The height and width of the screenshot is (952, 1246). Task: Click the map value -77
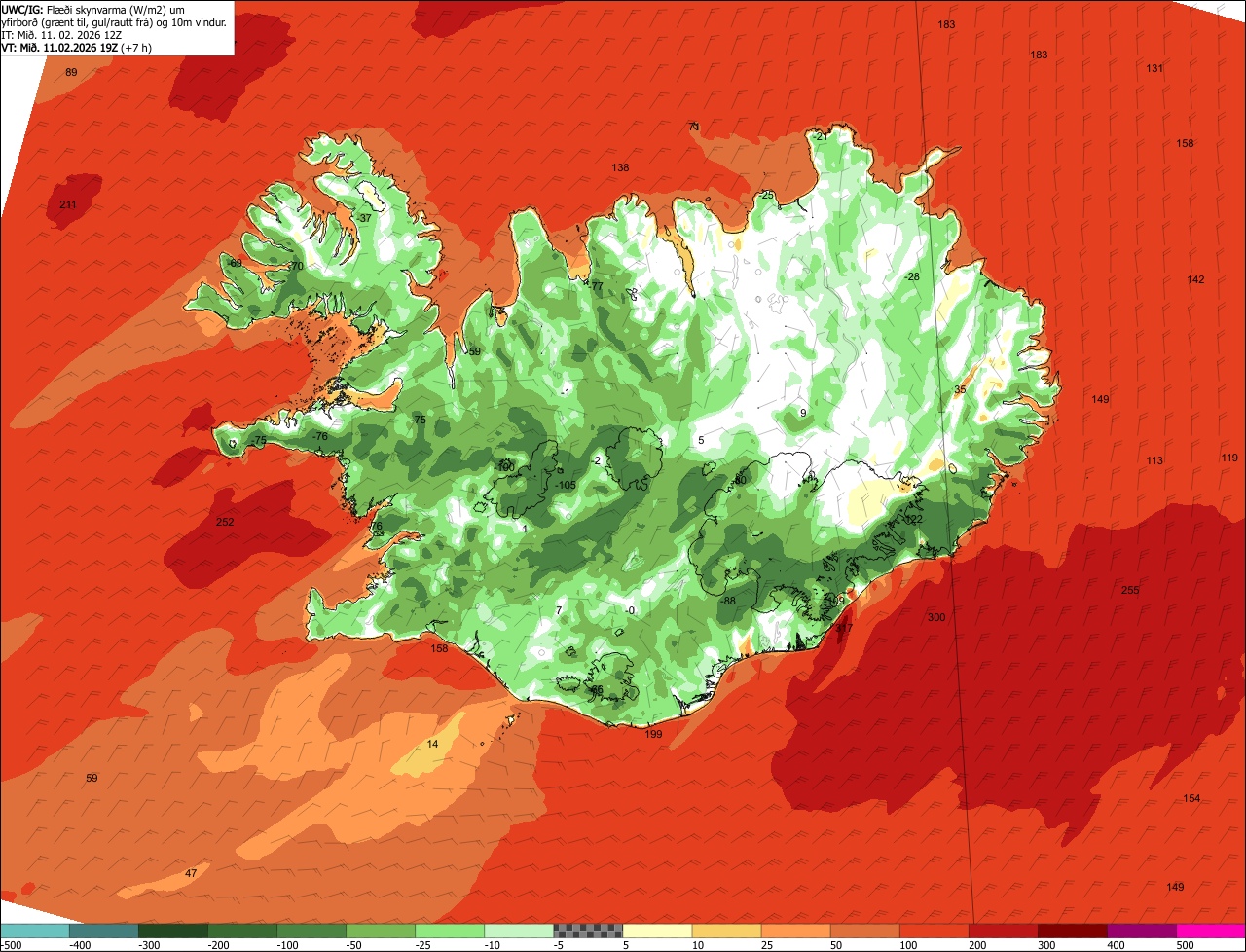(x=596, y=287)
